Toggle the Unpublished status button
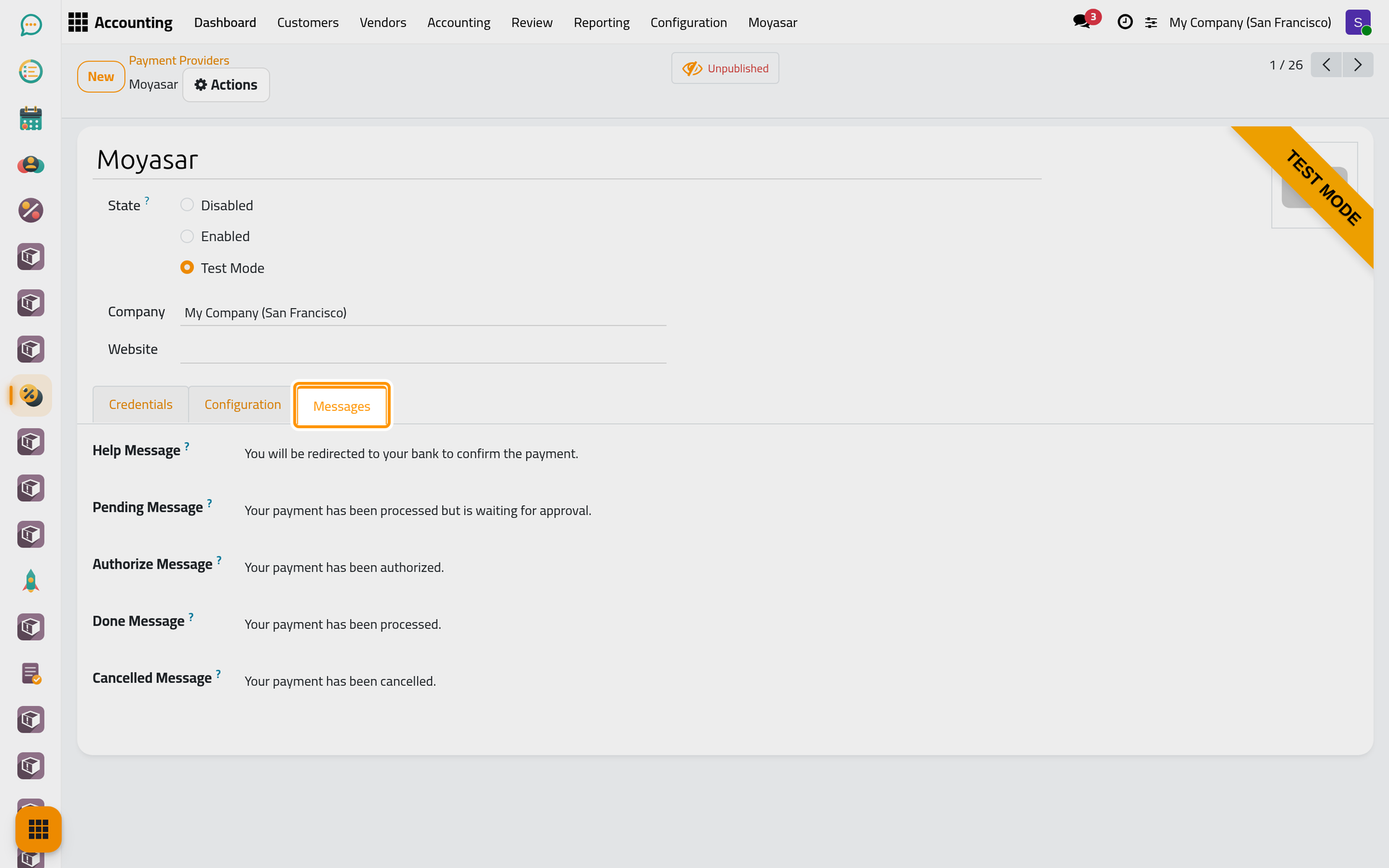This screenshot has width=1389, height=868. (x=725, y=68)
